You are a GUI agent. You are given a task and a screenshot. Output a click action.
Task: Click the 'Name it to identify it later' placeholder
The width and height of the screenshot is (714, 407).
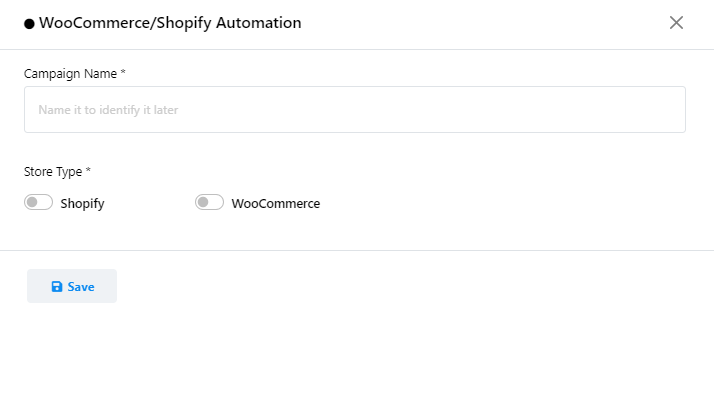[x=108, y=110]
